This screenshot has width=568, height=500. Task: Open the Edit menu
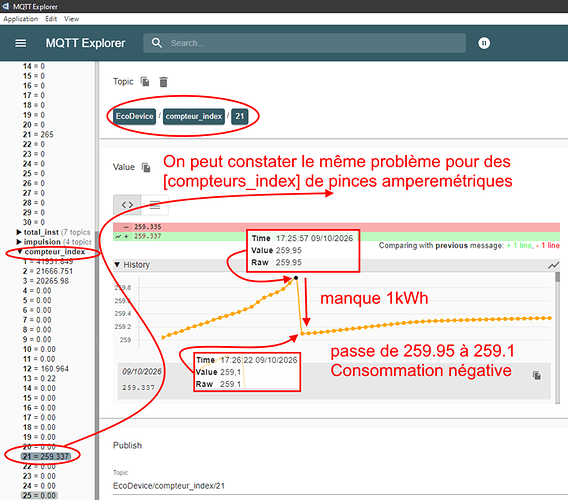(x=51, y=19)
